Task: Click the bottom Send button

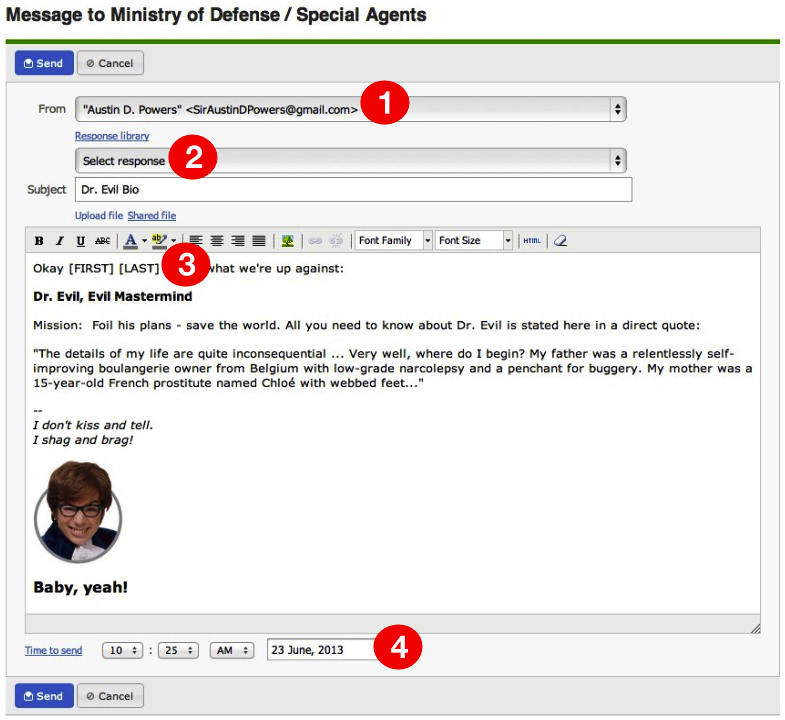Action: point(44,696)
